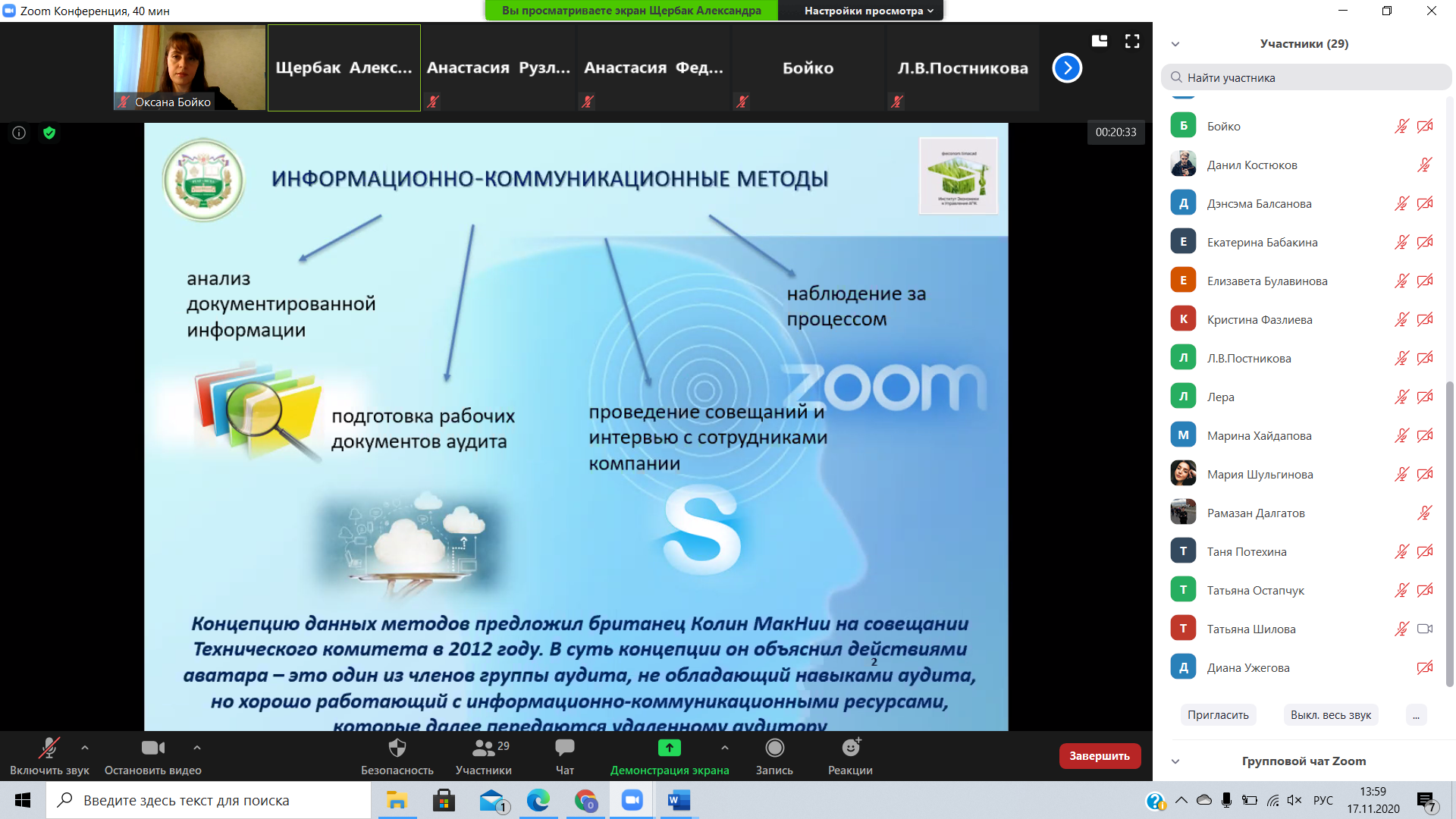The image size is (1456, 819).
Task: Enter fullscreen mode using the corner icon
Action: coord(1132,42)
